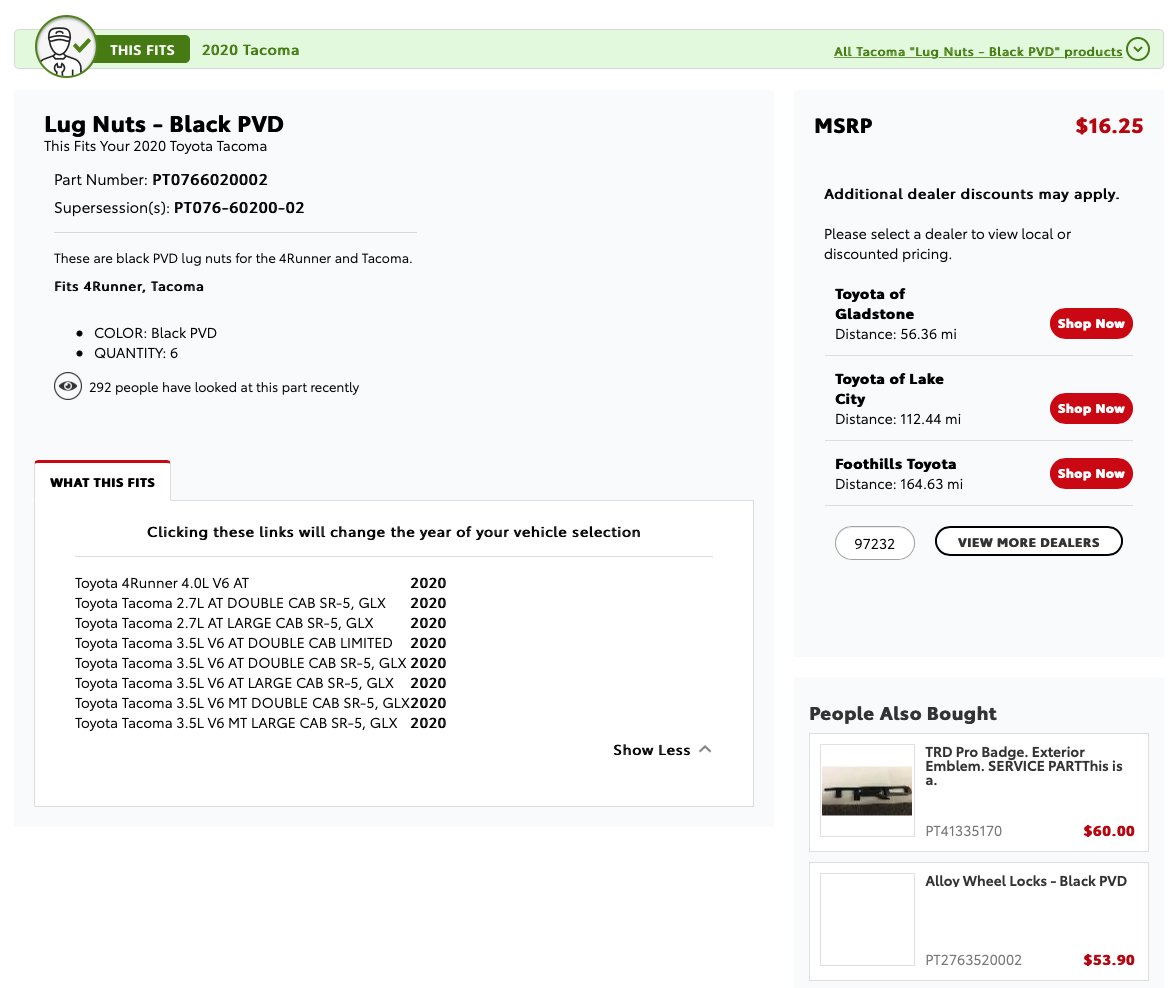1174x988 pixels.
Task: Expand the green circled chevron dropdown
Action: point(1137,49)
